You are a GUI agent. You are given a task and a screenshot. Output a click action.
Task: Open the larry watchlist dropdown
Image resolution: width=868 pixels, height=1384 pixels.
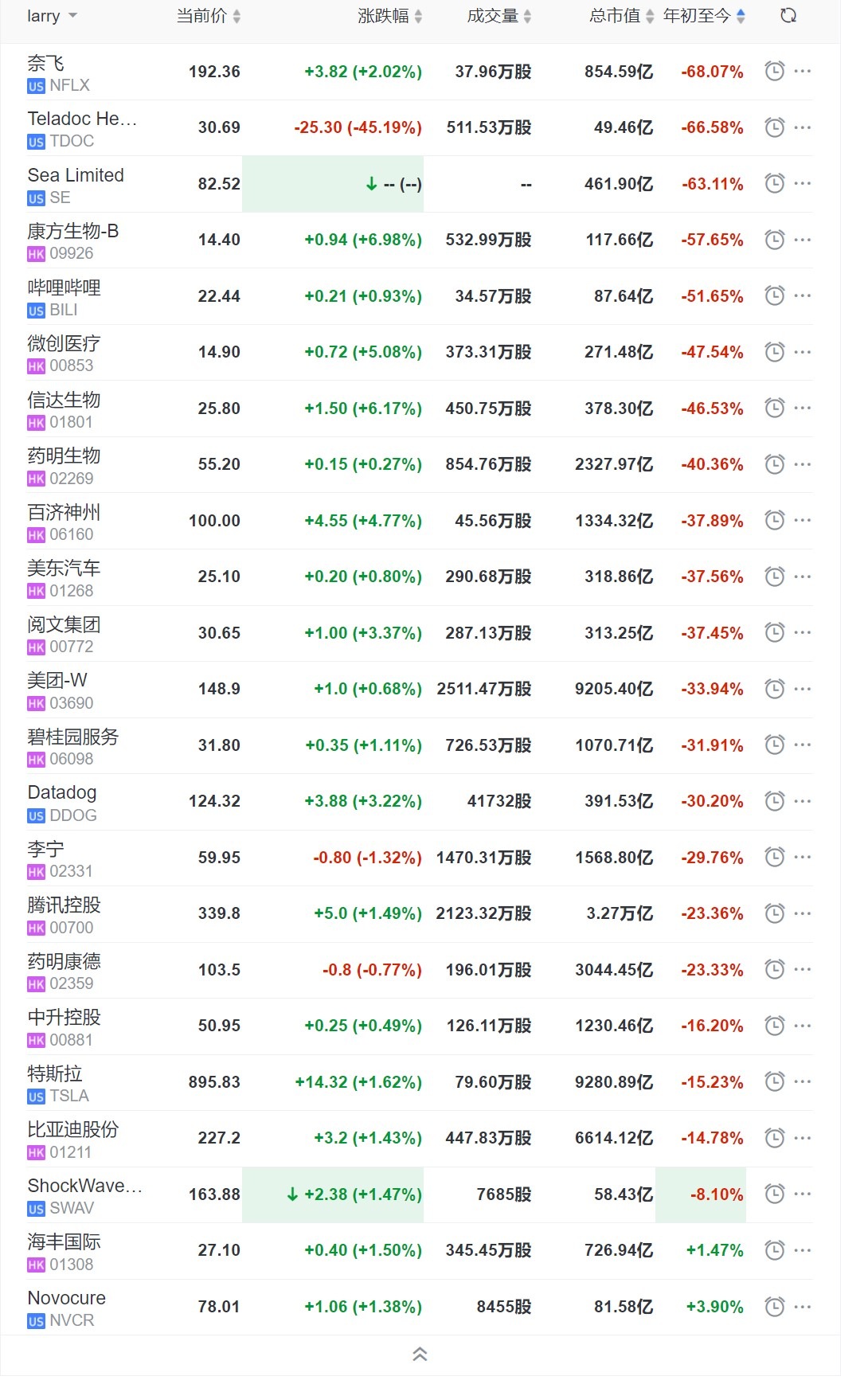53,16
